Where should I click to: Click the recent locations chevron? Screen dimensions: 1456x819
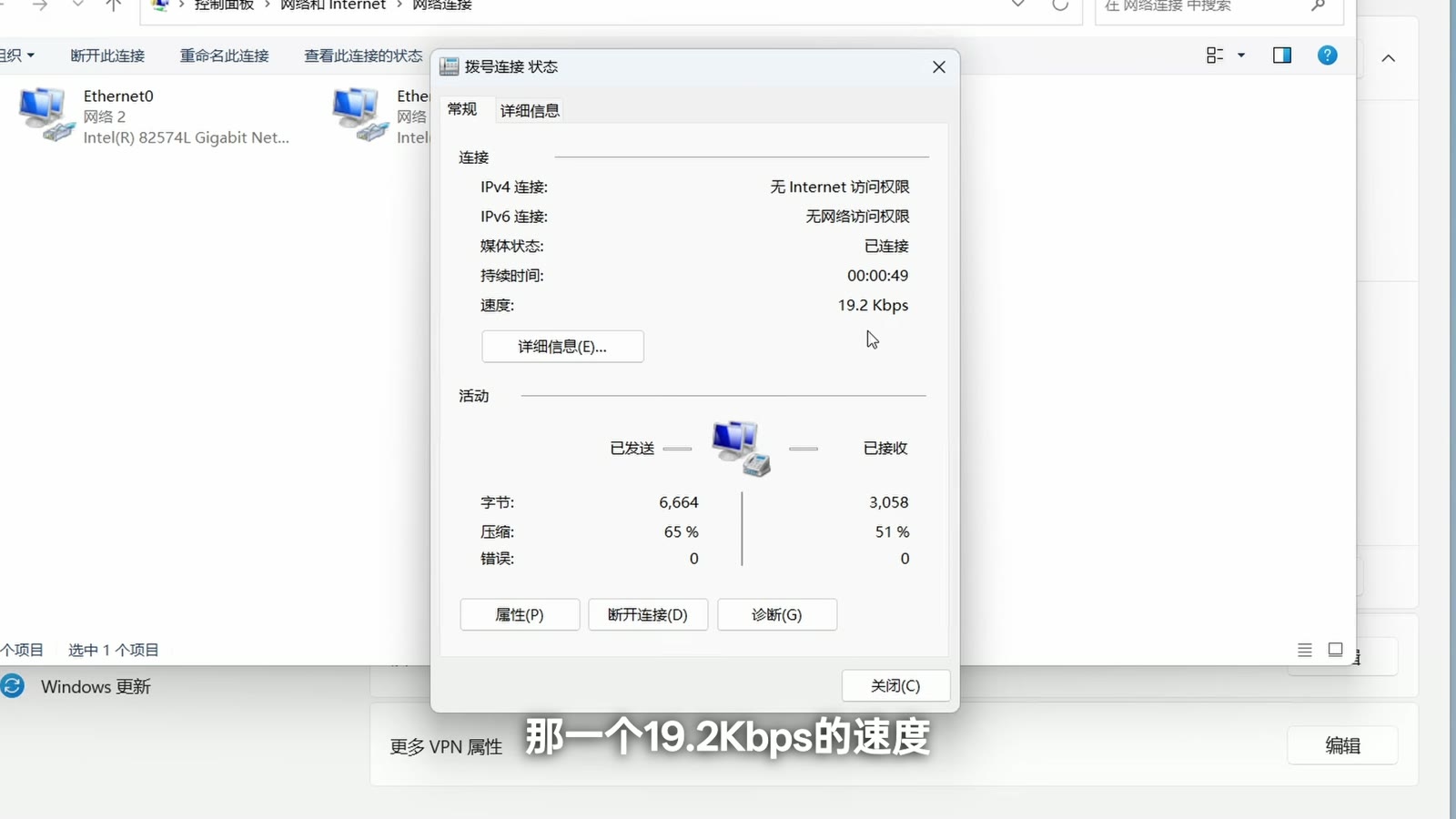click(77, 5)
